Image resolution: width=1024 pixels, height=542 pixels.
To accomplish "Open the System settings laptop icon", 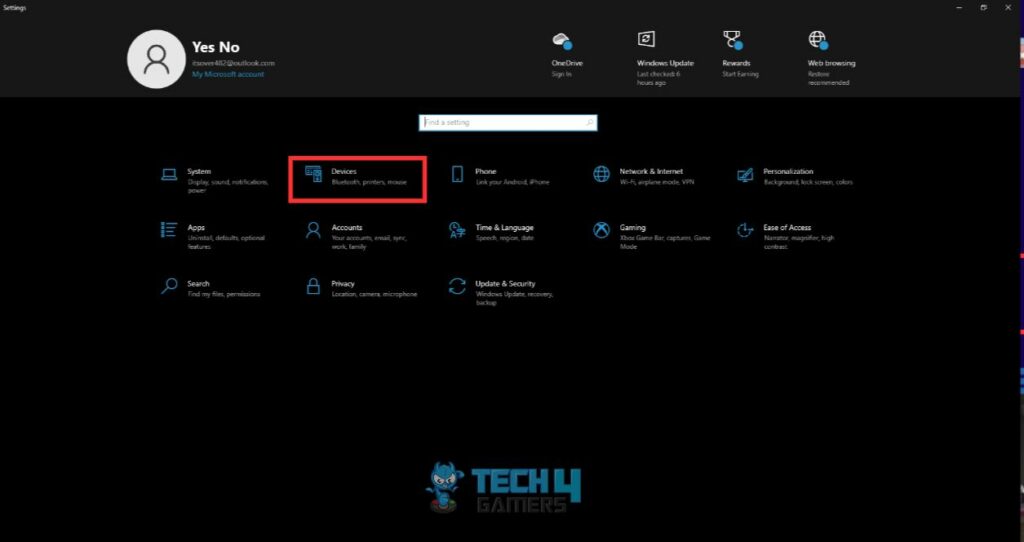I will coord(169,174).
